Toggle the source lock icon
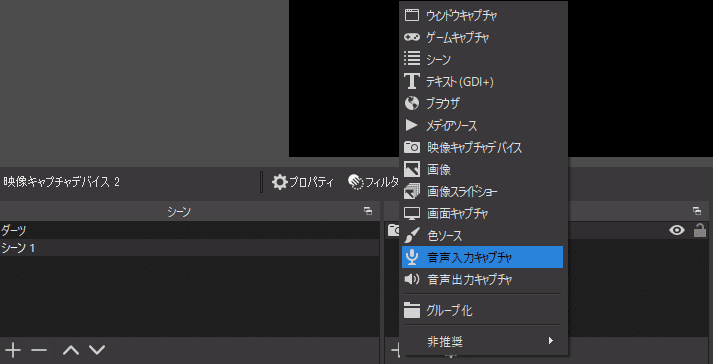The height and width of the screenshot is (364, 713). coord(700,230)
